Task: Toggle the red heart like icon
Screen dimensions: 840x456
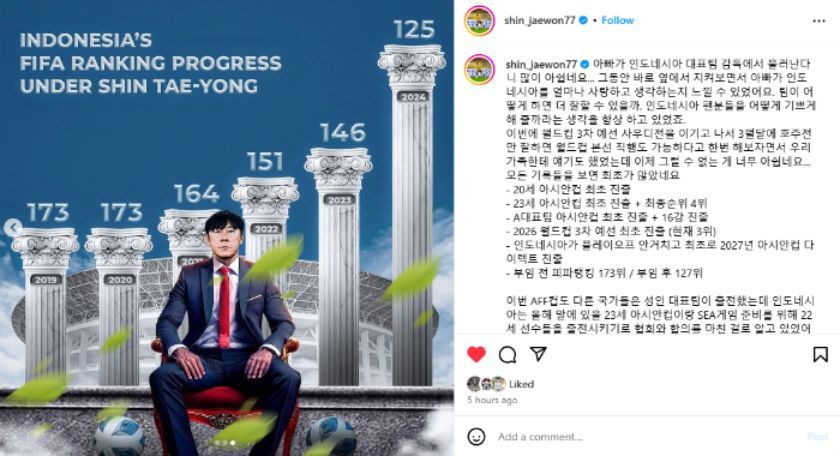Action: (476, 354)
